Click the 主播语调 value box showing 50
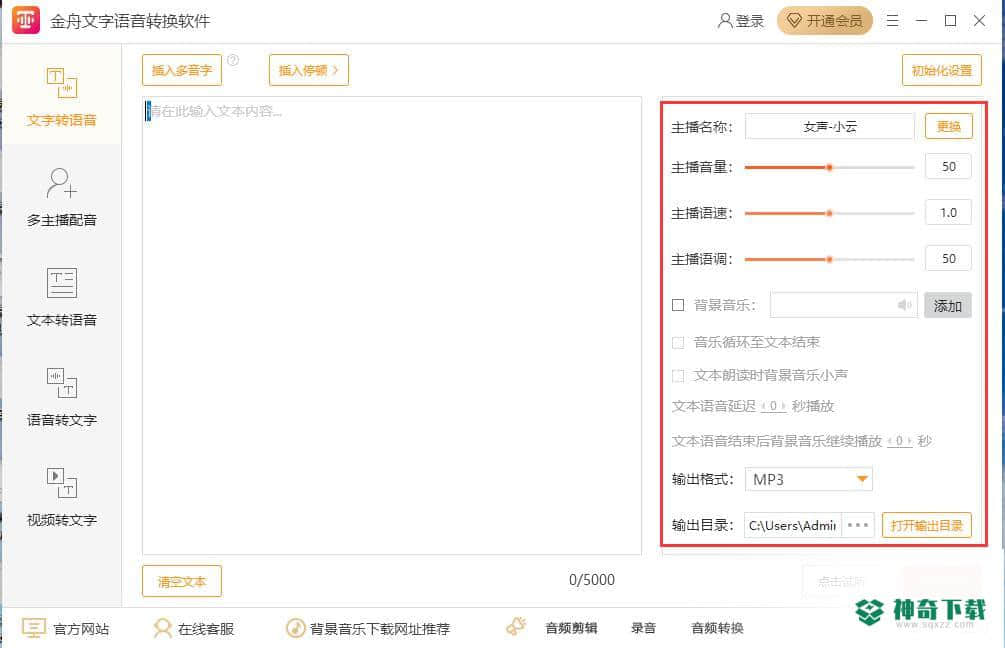The width and height of the screenshot is (1005, 648). tap(949, 259)
